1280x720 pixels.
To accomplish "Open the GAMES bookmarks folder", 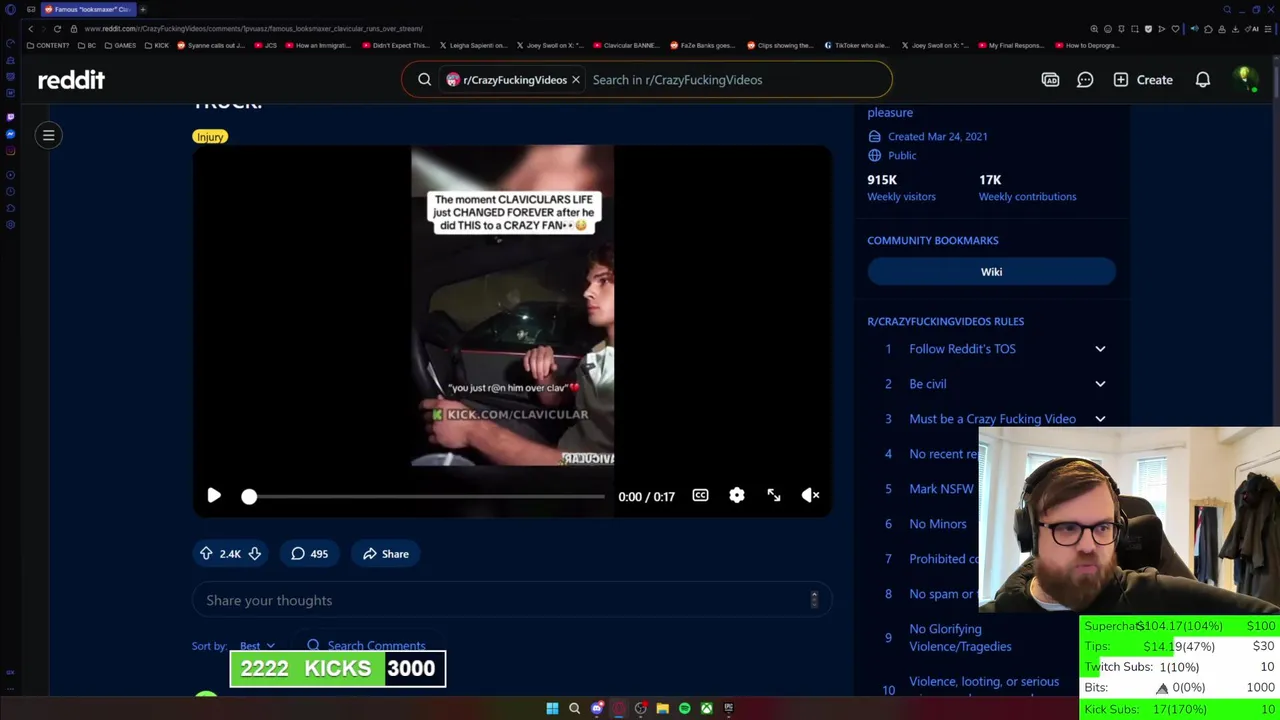I will [x=121, y=45].
